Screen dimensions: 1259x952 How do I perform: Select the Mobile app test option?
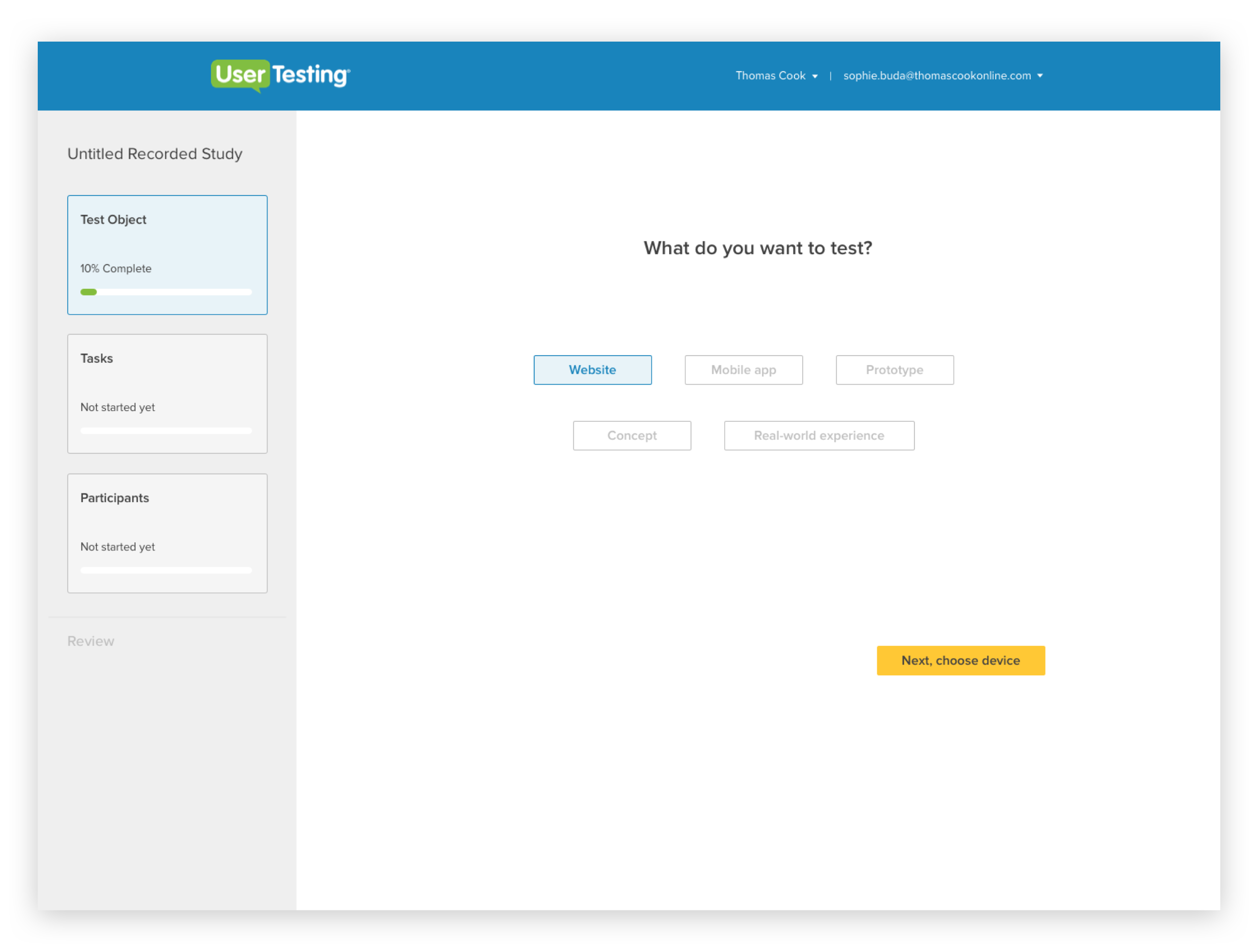coord(744,370)
